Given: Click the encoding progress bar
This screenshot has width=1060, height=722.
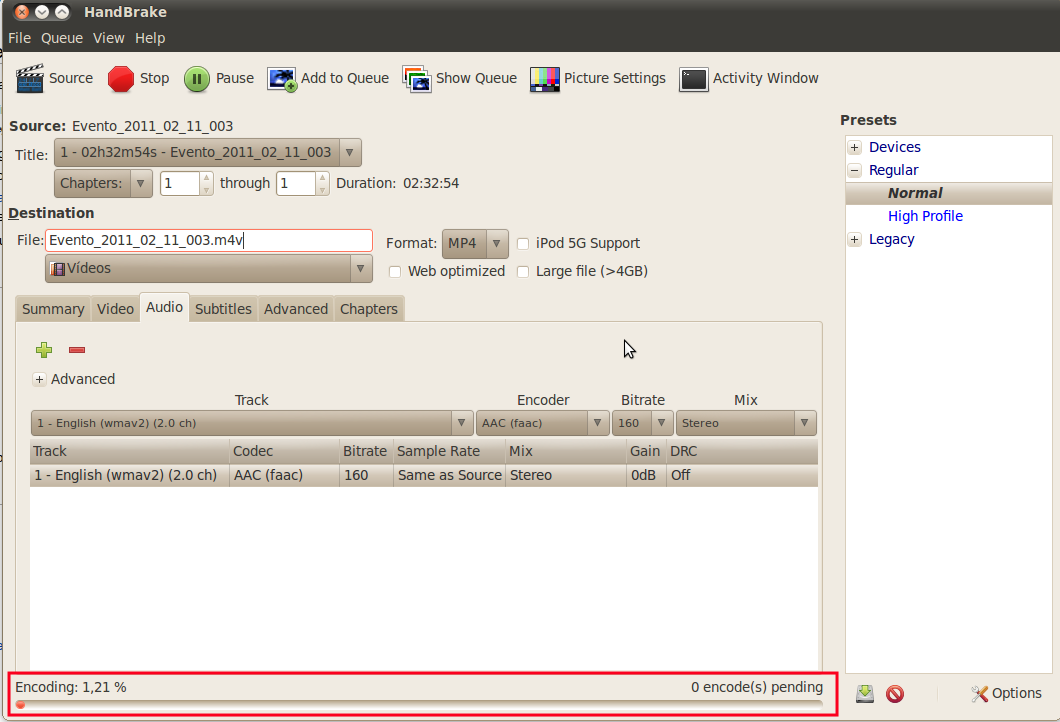Looking at the screenshot, I should point(419,705).
